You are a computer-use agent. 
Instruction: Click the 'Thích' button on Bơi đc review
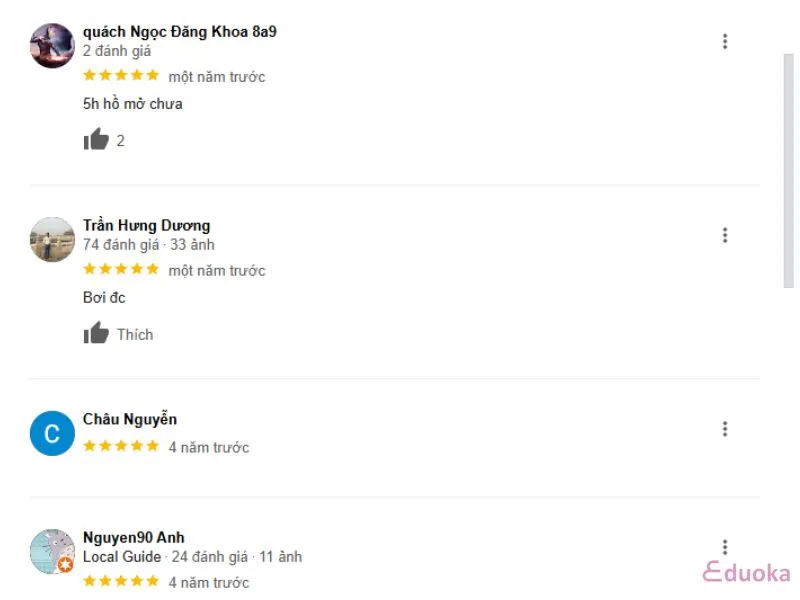[x=135, y=334]
